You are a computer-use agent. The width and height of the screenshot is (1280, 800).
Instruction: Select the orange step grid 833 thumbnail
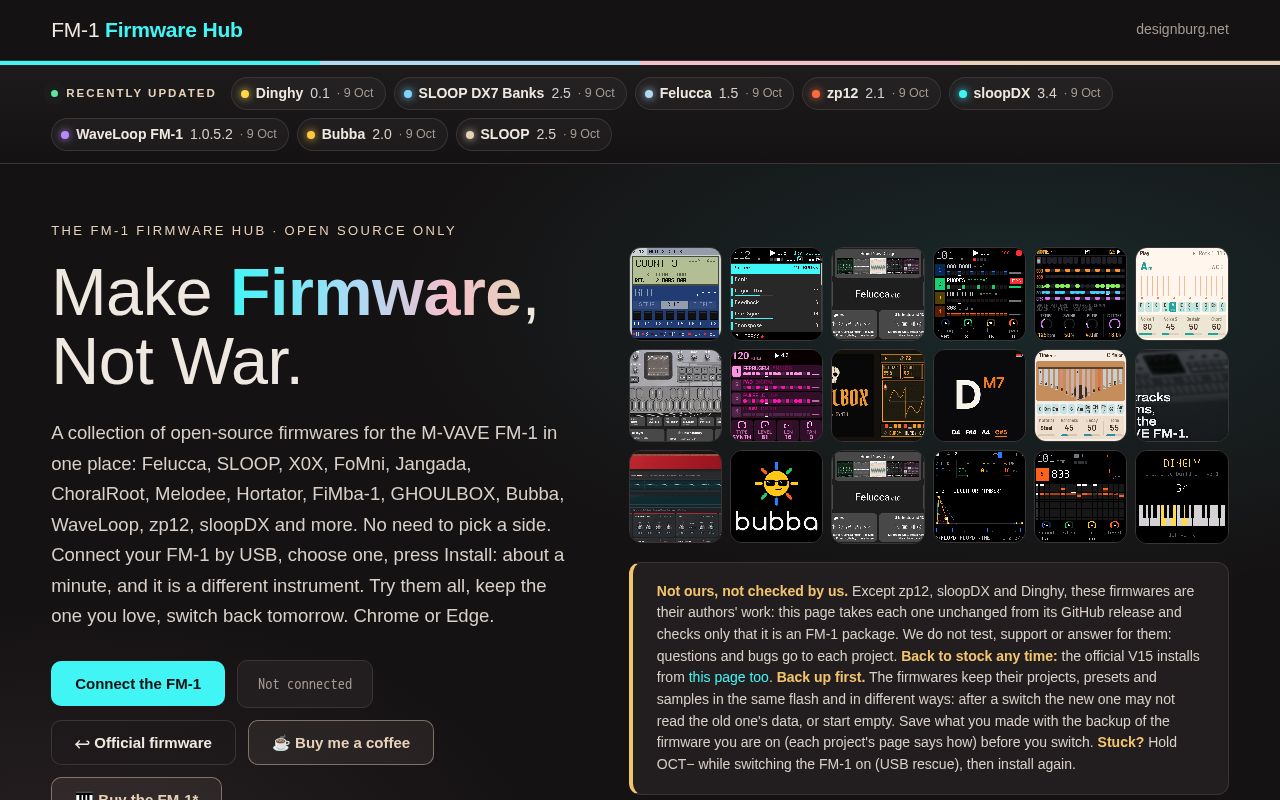click(x=1080, y=497)
